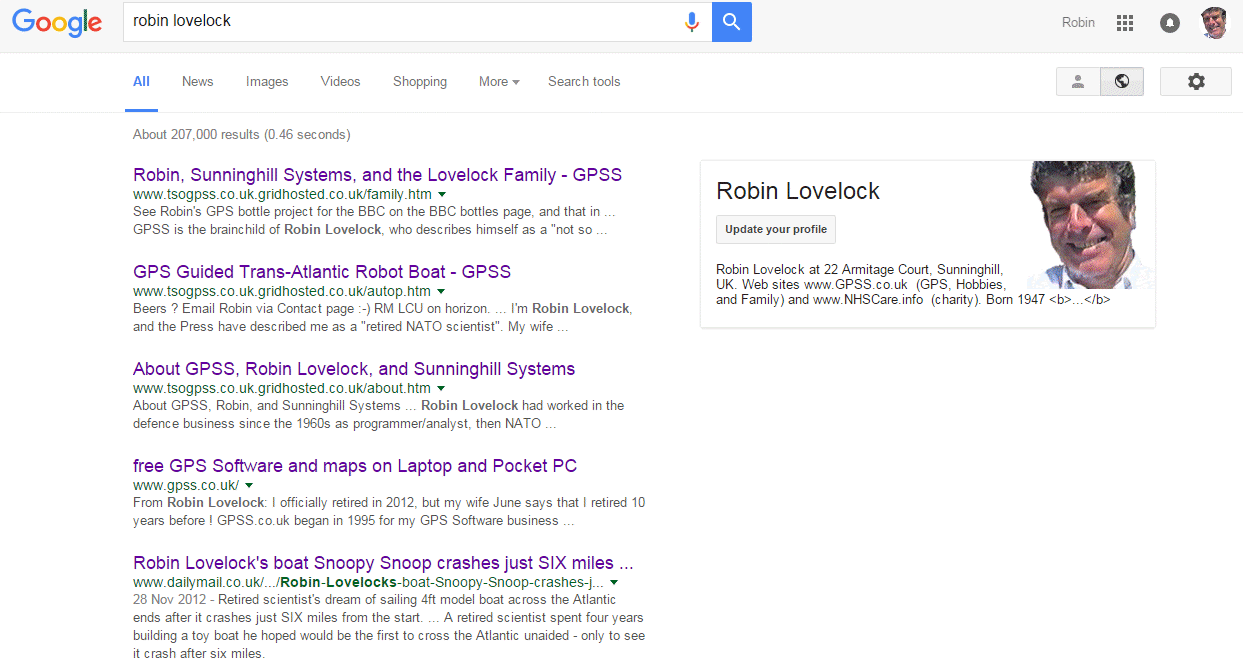Click inside the search query field
This screenshot has height=664, width=1243.
pos(400,21)
